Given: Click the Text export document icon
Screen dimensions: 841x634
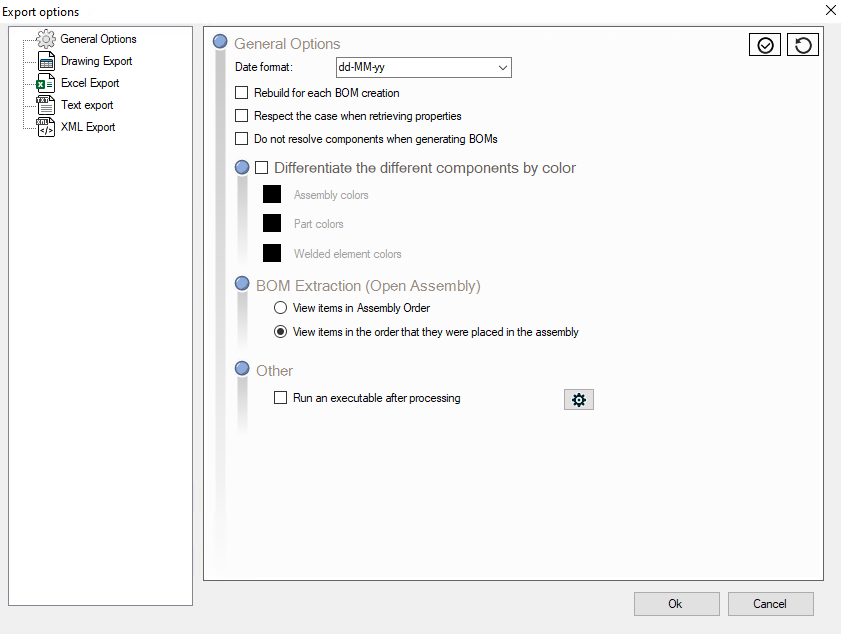Looking at the screenshot, I should click(x=46, y=106).
